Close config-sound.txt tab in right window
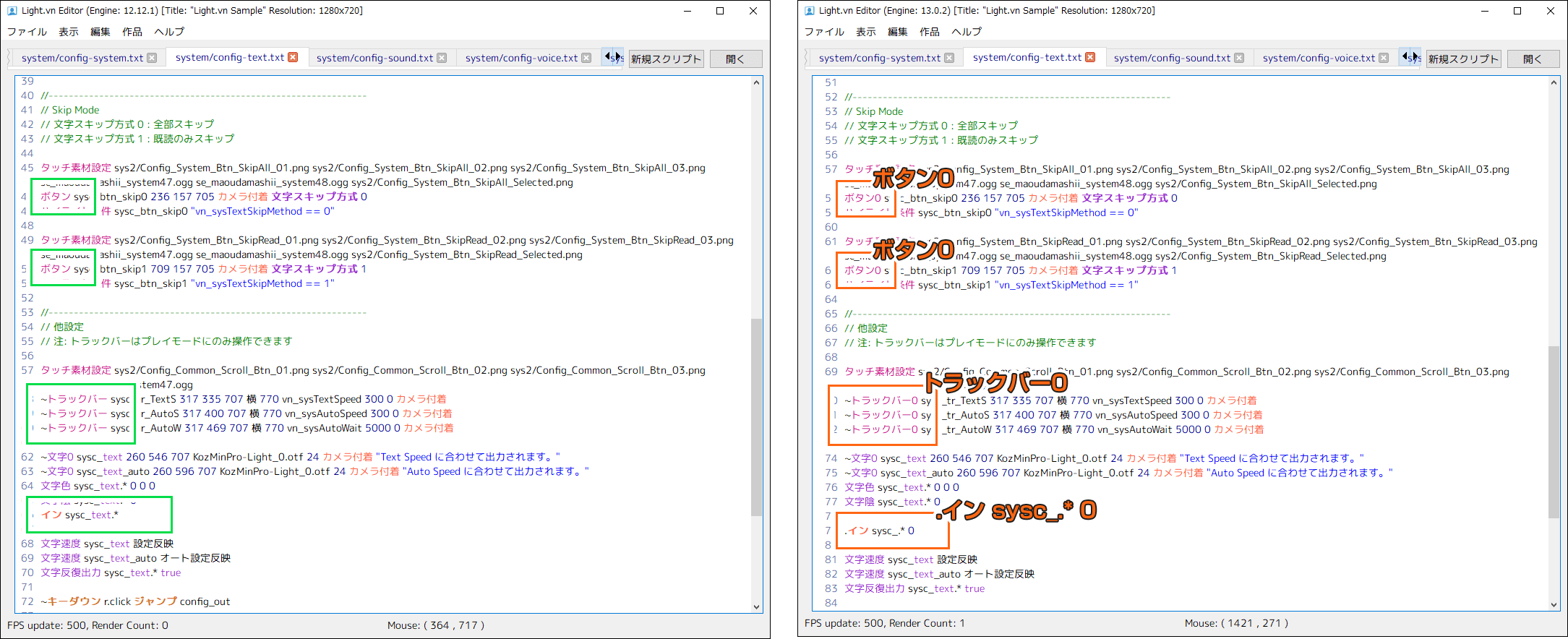The image size is (1568, 639). point(1239,58)
